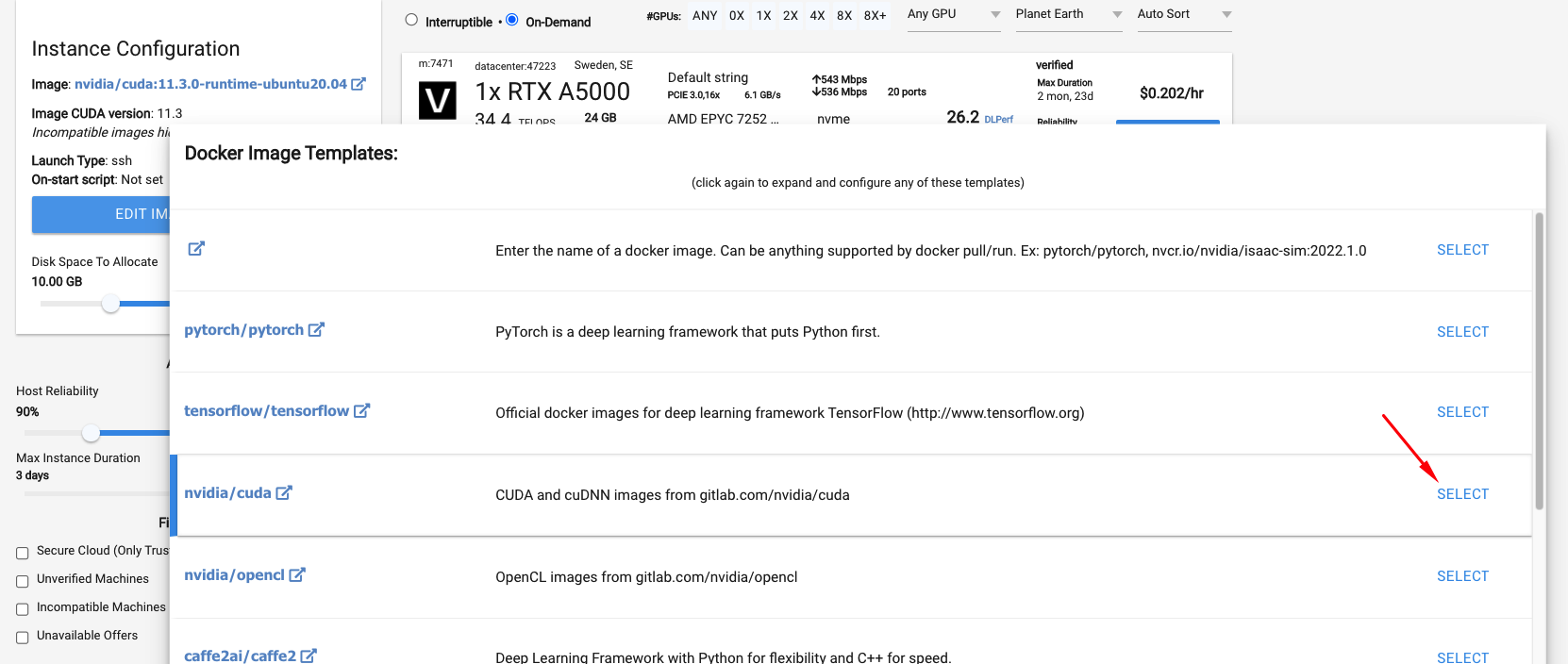Click the 'Docker Image Templates:' heading
Image resolution: width=1568 pixels, height=664 pixels.
click(291, 153)
